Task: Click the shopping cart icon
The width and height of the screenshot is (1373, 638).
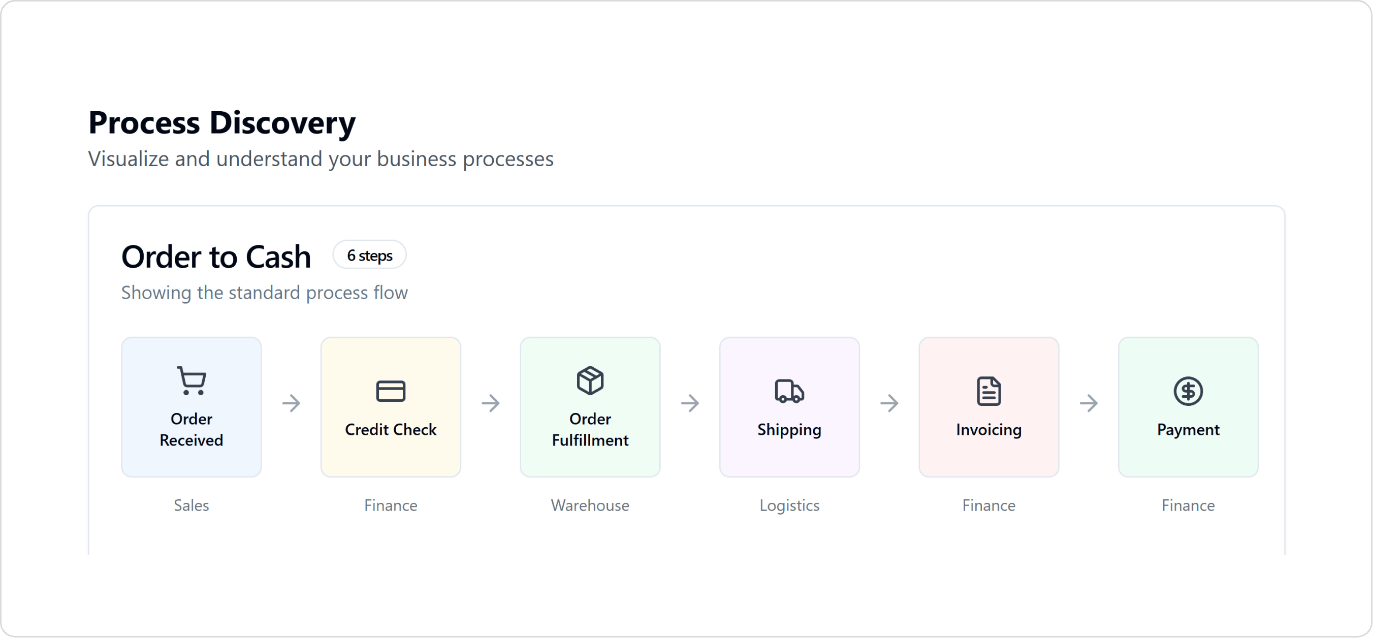Action: [191, 381]
